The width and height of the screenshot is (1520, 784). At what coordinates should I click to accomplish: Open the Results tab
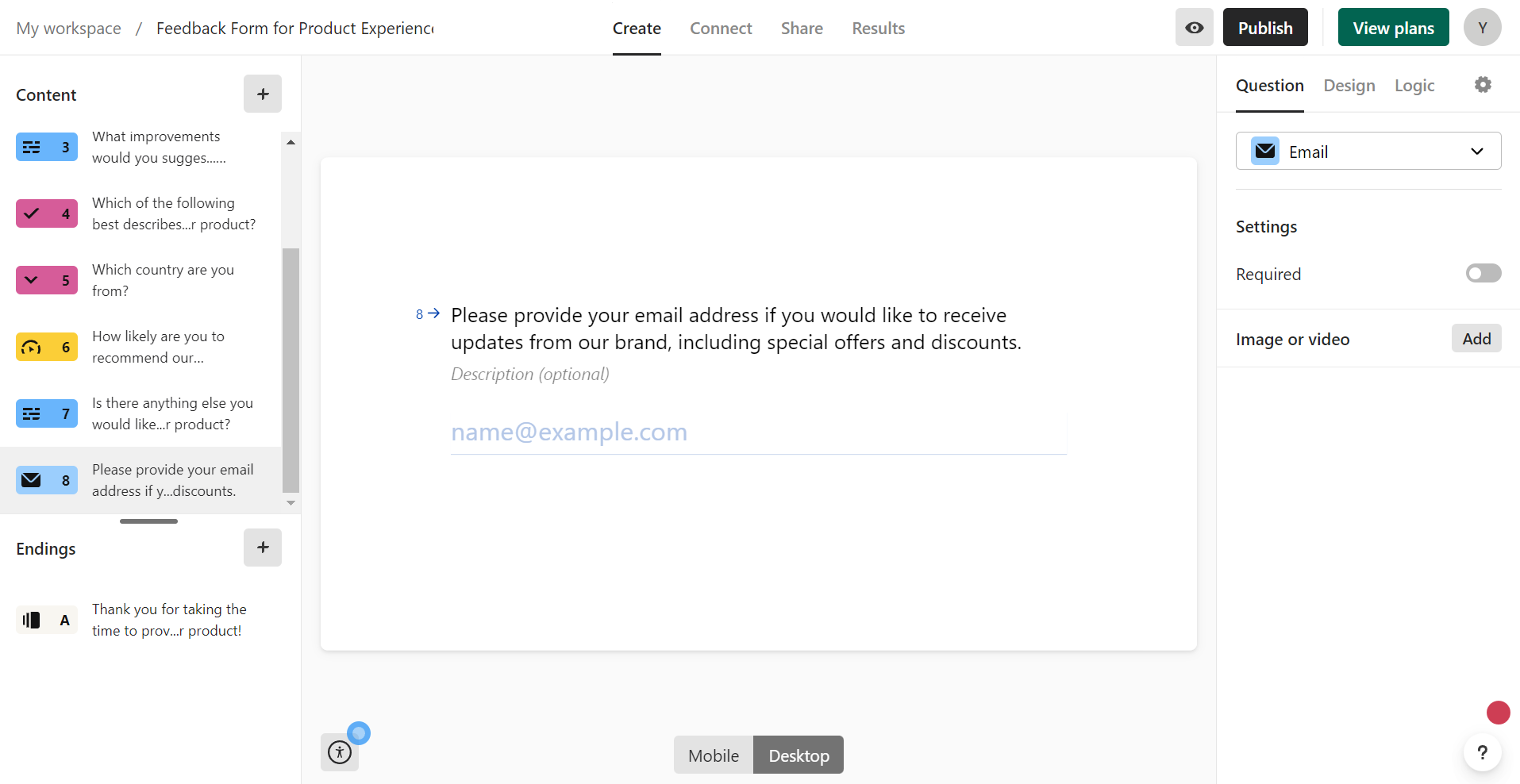pos(878,29)
